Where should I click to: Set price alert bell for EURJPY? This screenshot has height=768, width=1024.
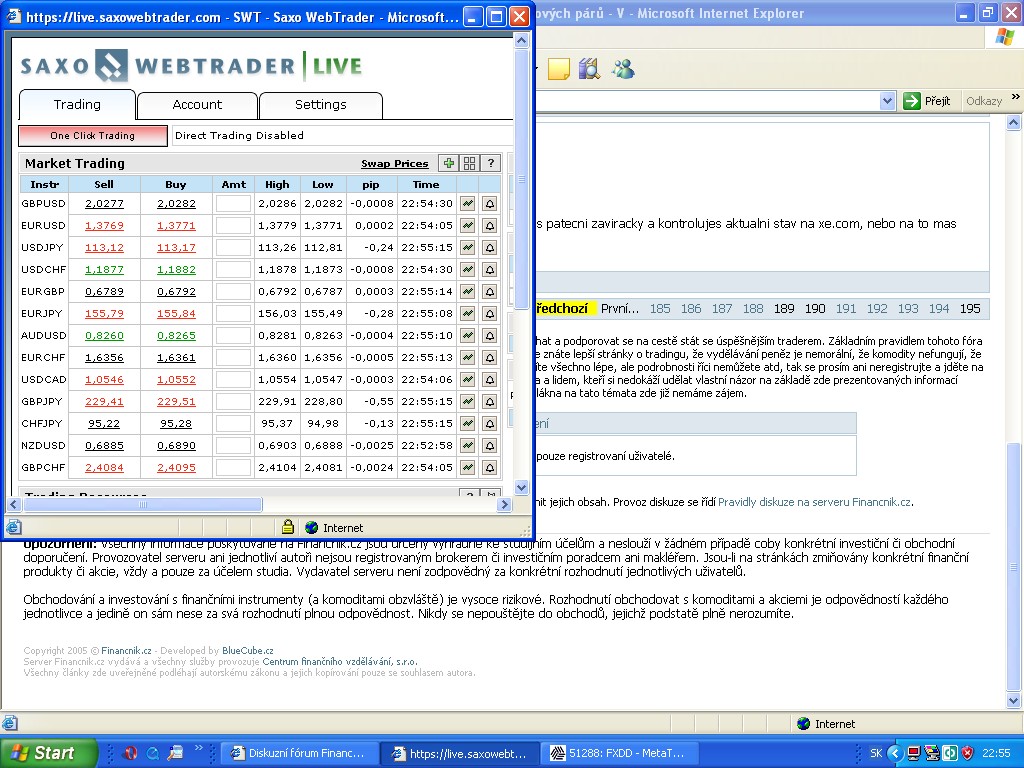[x=490, y=313]
